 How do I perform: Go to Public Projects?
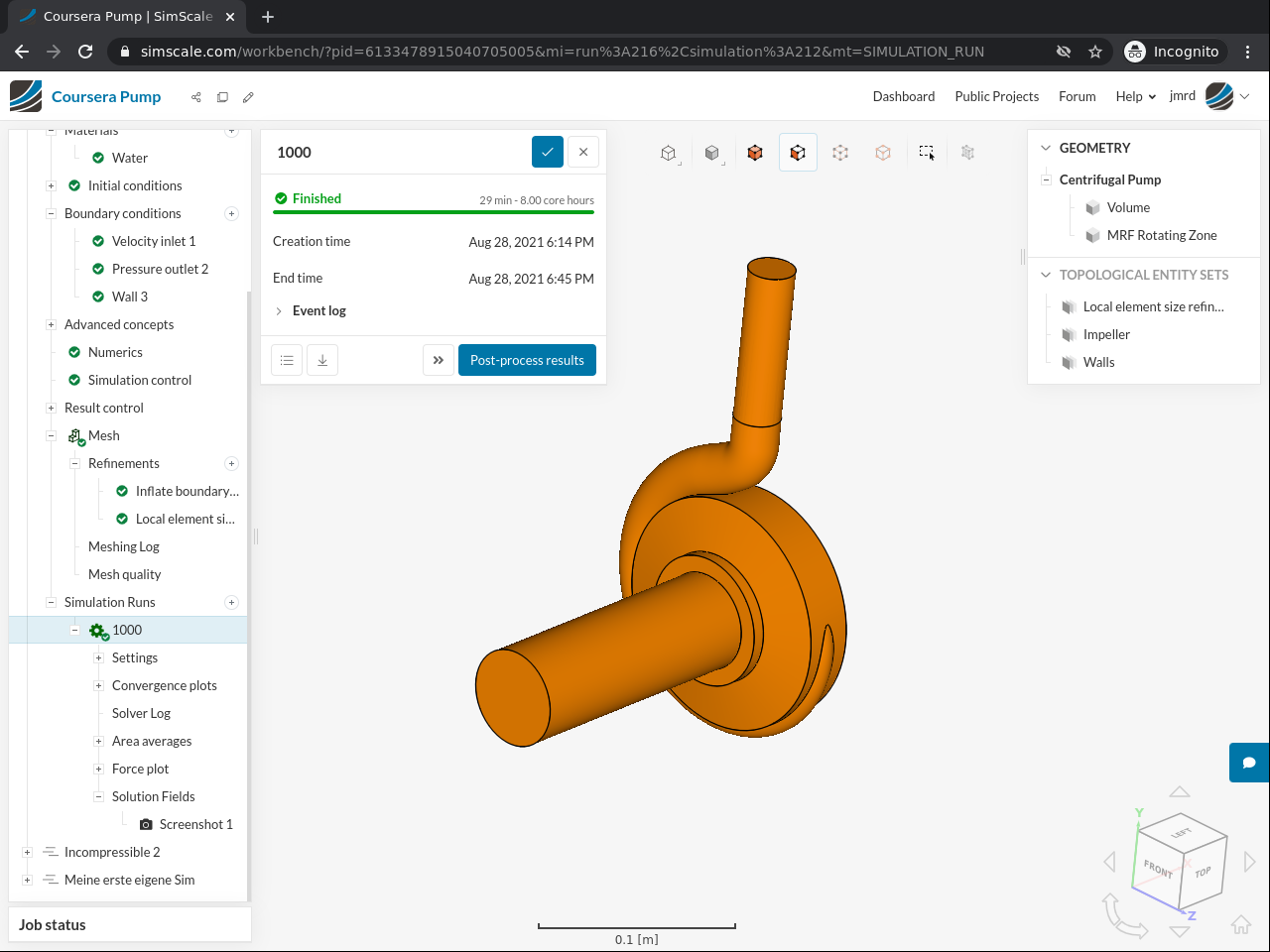coord(996,96)
